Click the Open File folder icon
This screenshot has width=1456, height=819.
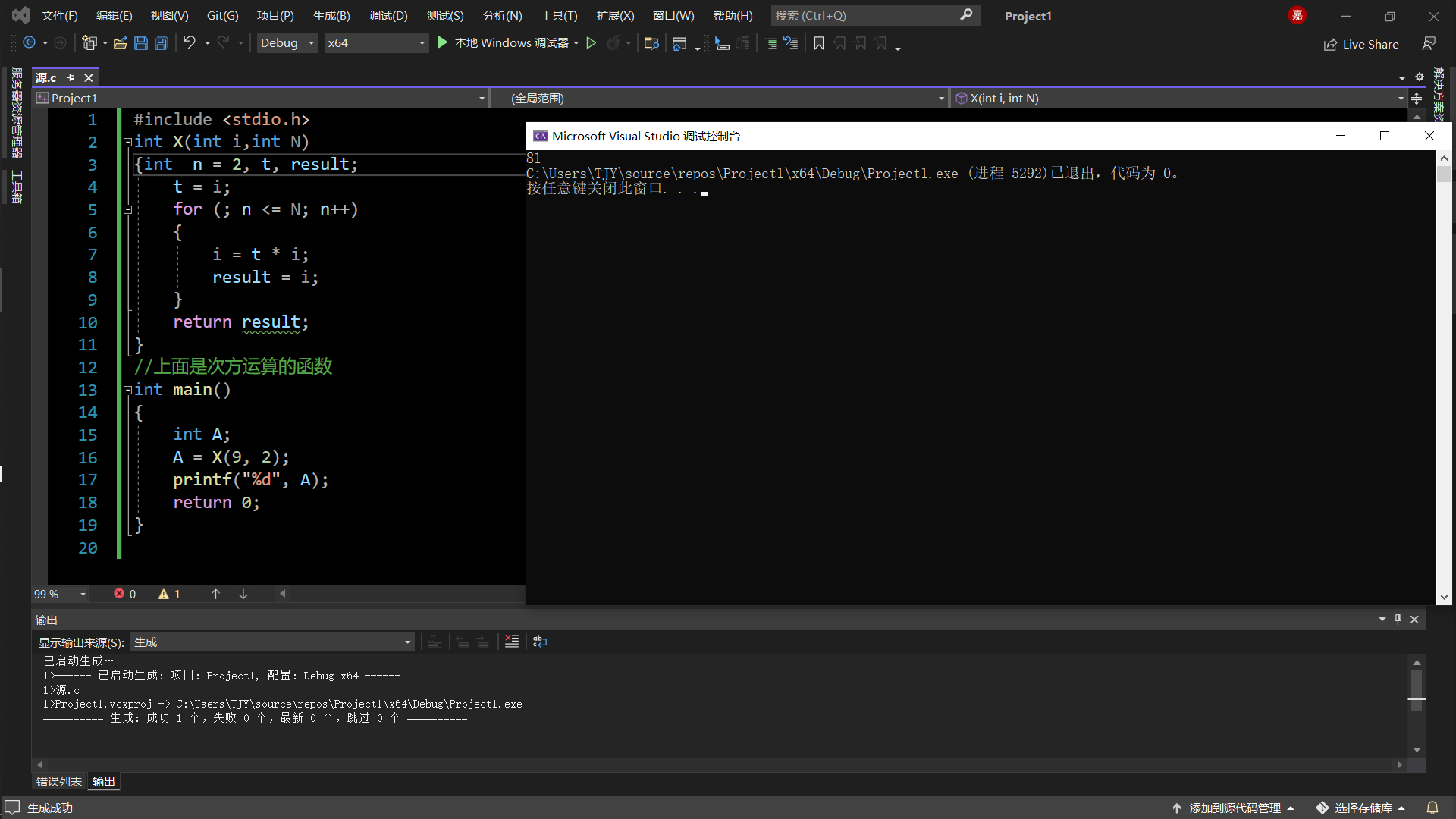point(120,43)
